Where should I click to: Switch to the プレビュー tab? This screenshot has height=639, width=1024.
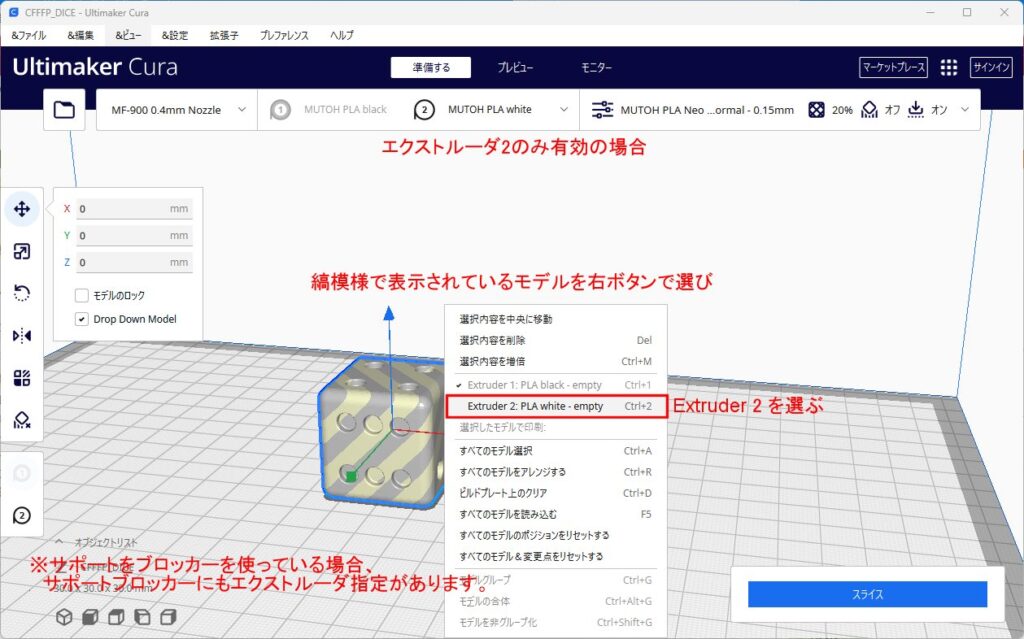coord(515,68)
